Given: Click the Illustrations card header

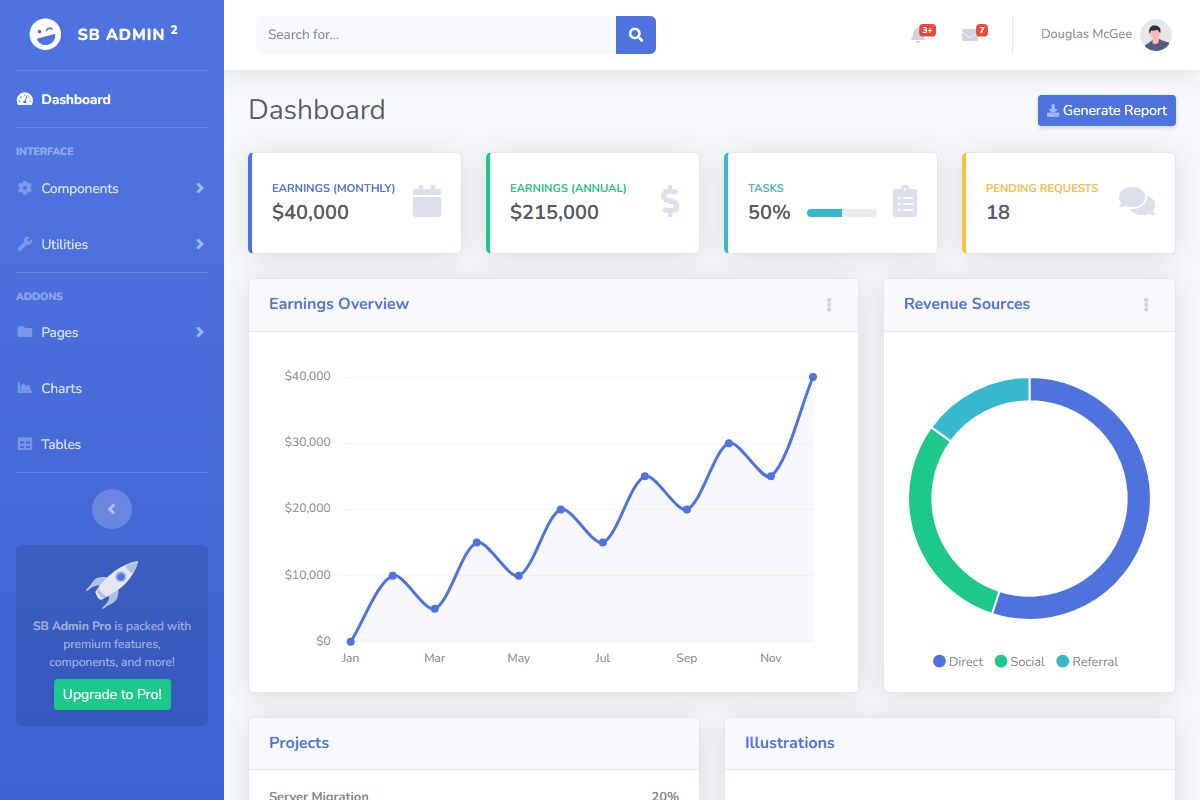Looking at the screenshot, I should tap(950, 743).
